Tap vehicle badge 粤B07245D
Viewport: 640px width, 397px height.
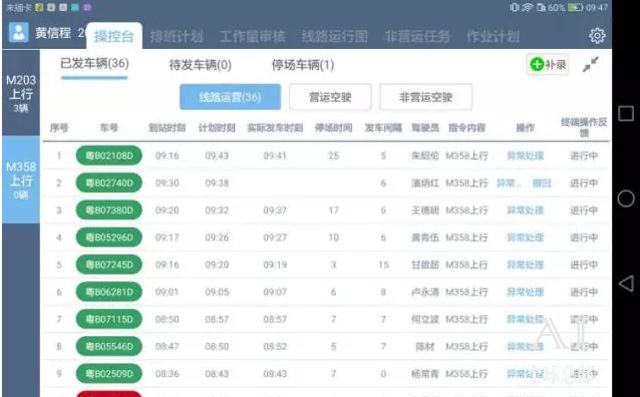pyautogui.click(x=109, y=265)
